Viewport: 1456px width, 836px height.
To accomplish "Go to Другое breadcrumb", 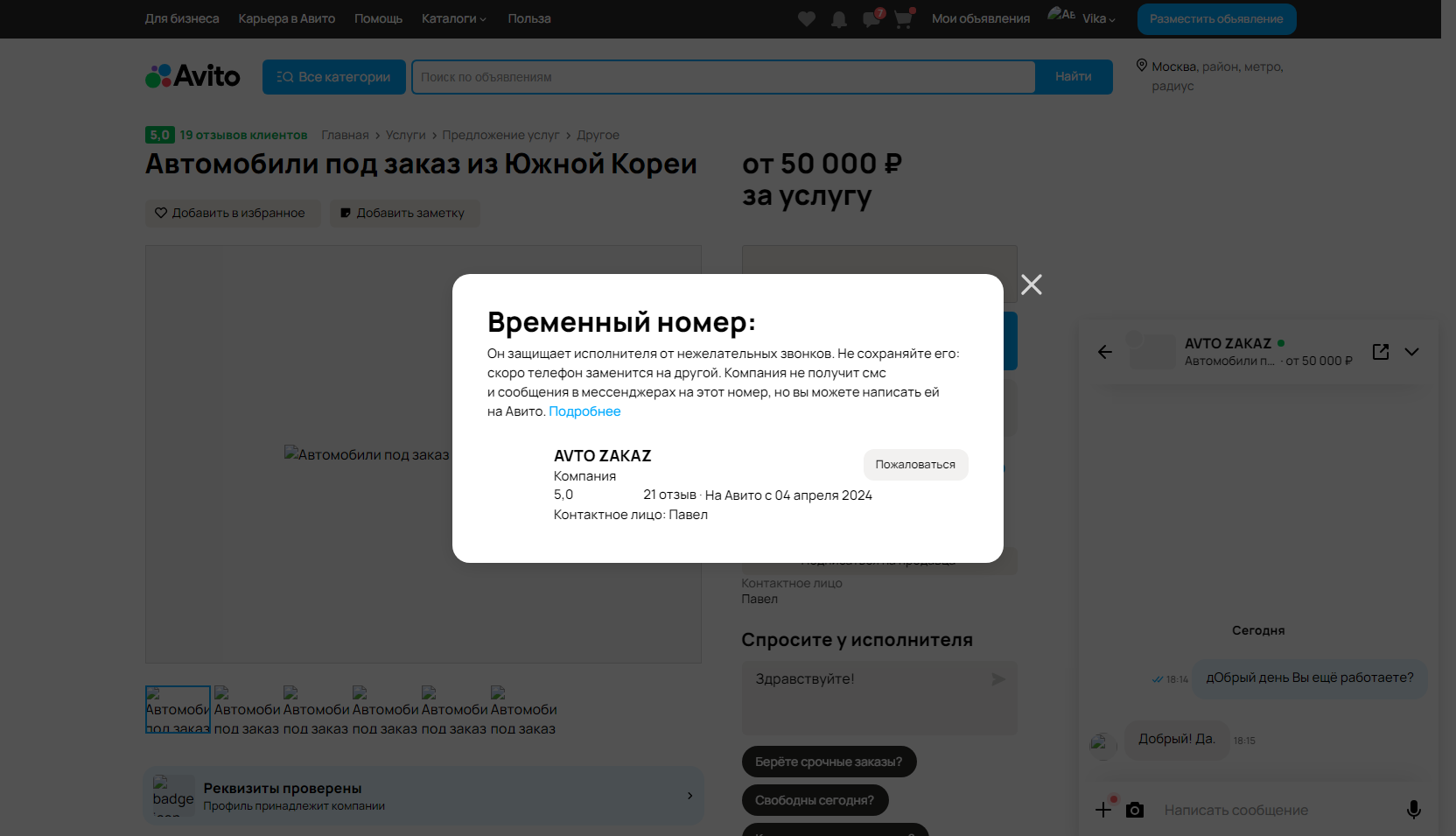I will [x=598, y=135].
